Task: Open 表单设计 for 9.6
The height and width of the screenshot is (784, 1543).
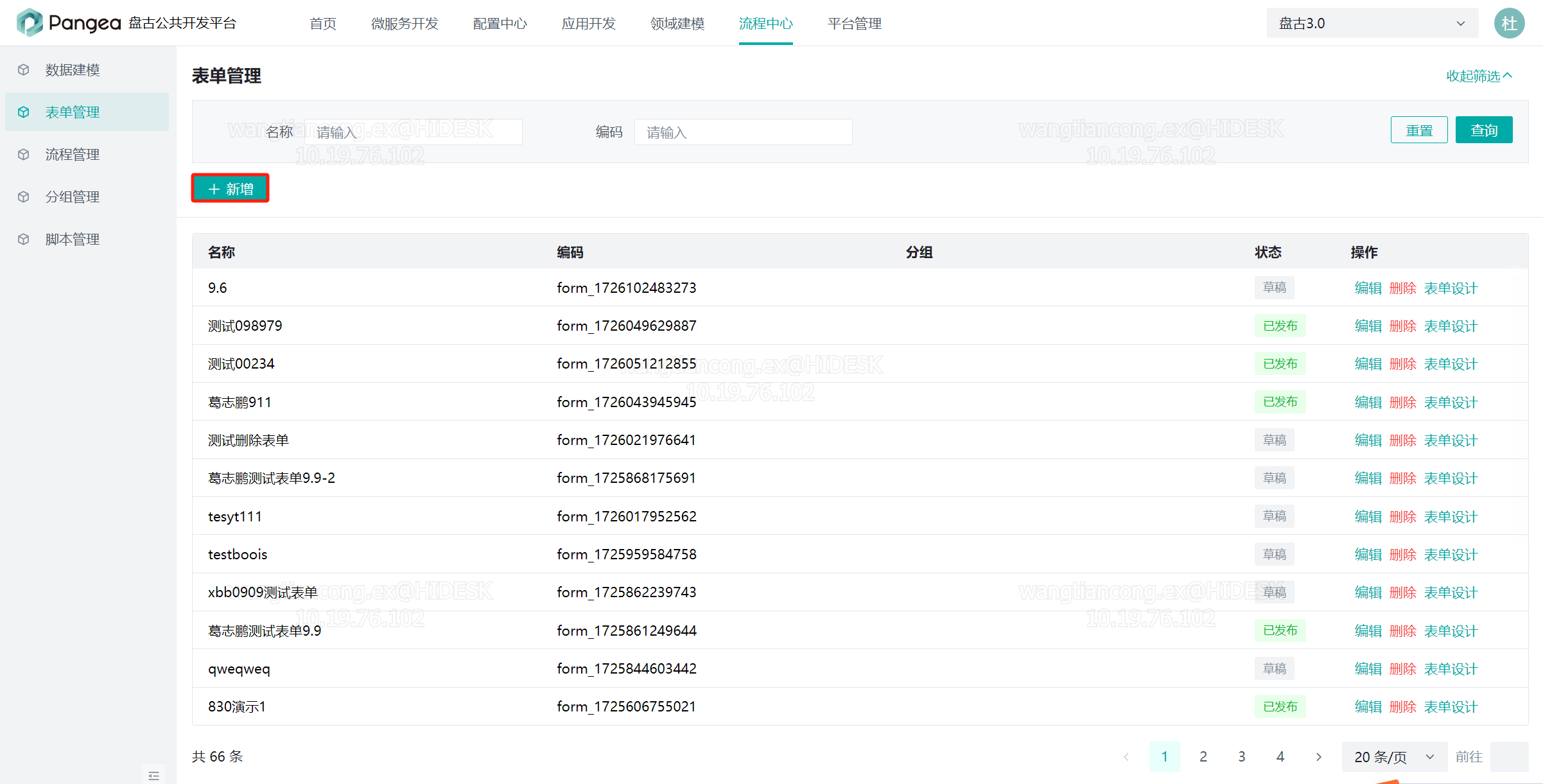Action: click(x=1451, y=288)
